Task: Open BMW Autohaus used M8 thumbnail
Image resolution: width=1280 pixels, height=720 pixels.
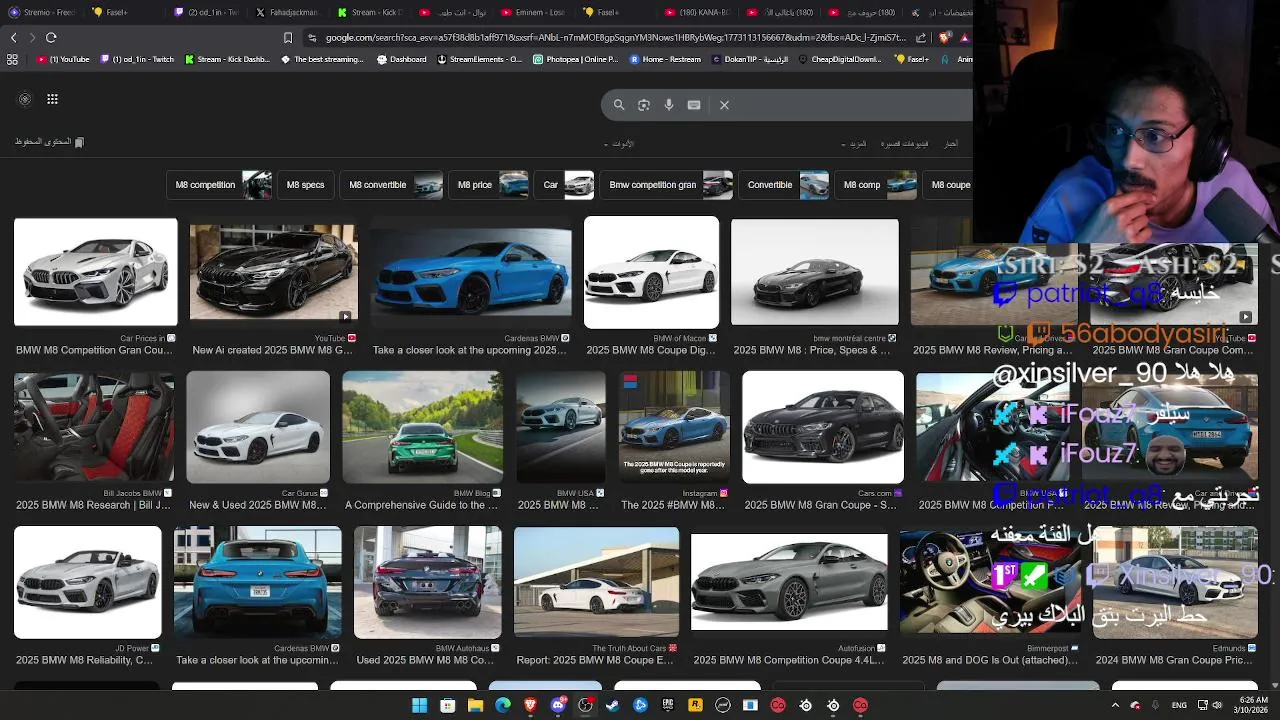Action: (x=428, y=582)
